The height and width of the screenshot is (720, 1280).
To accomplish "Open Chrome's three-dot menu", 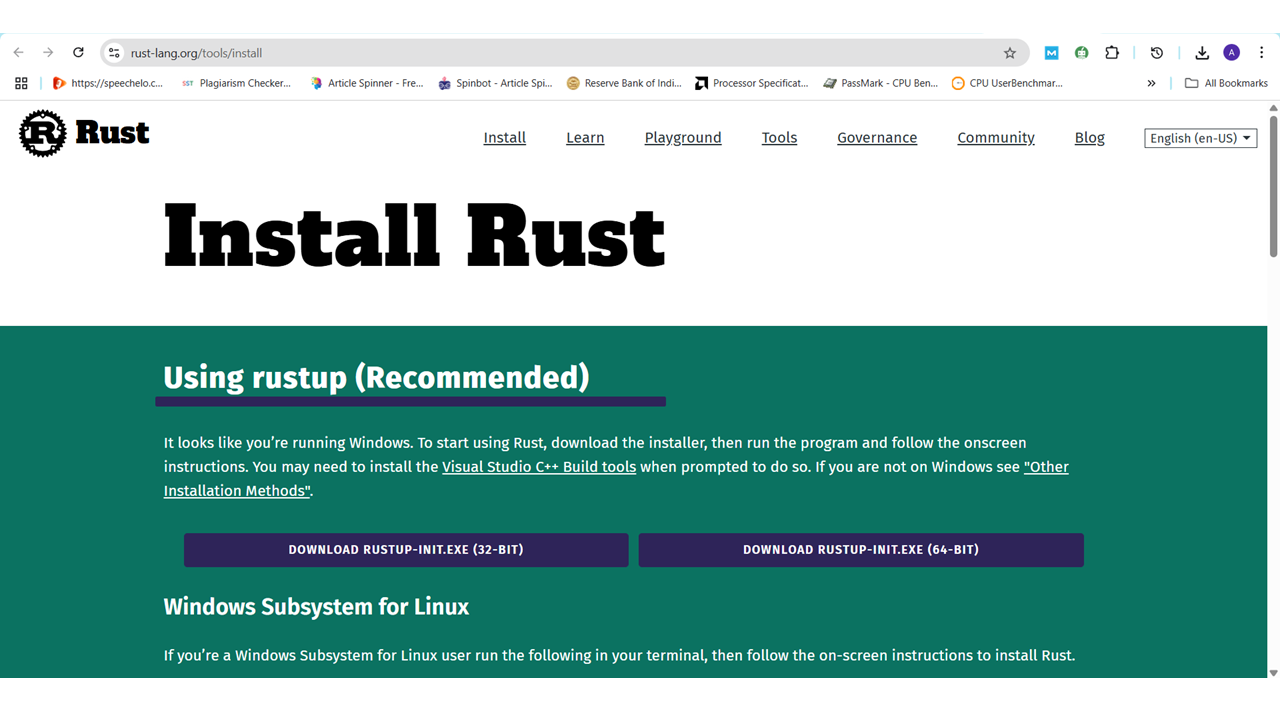I will pyautogui.click(x=1262, y=53).
